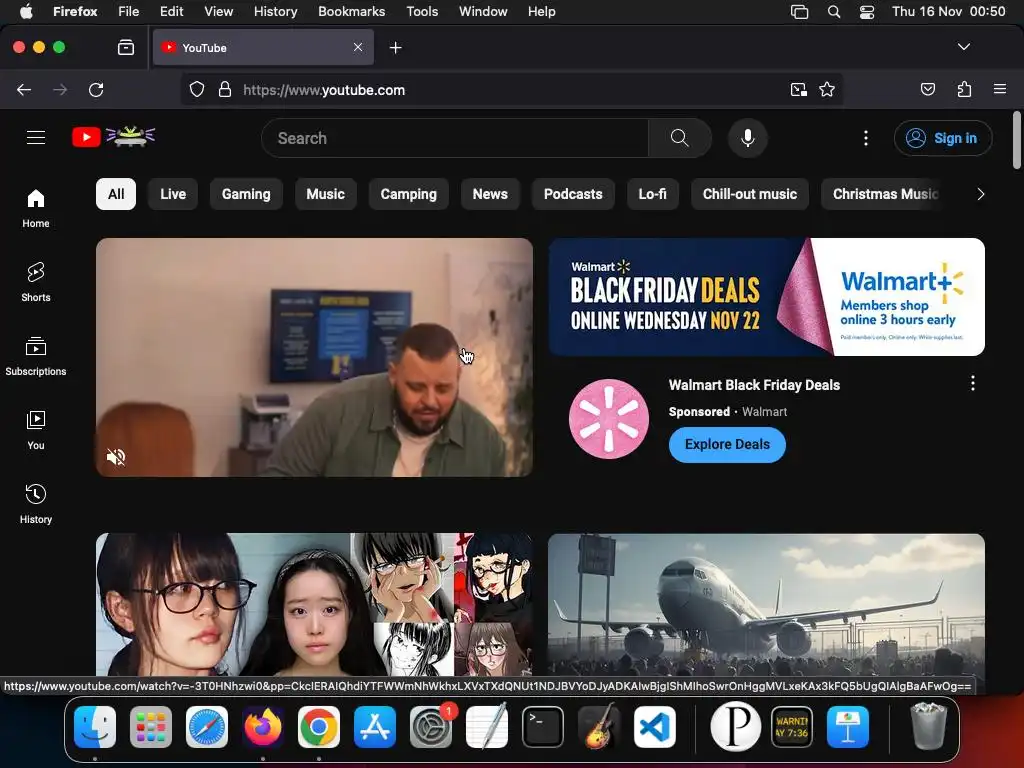
Task: Open macOS Control Center icon
Action: coord(867,12)
